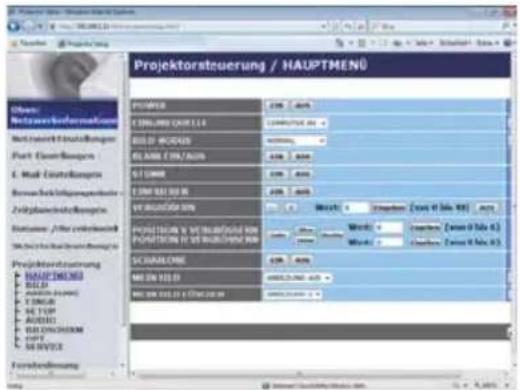Select OPT. under Projektorsteuerung

click(x=35, y=338)
